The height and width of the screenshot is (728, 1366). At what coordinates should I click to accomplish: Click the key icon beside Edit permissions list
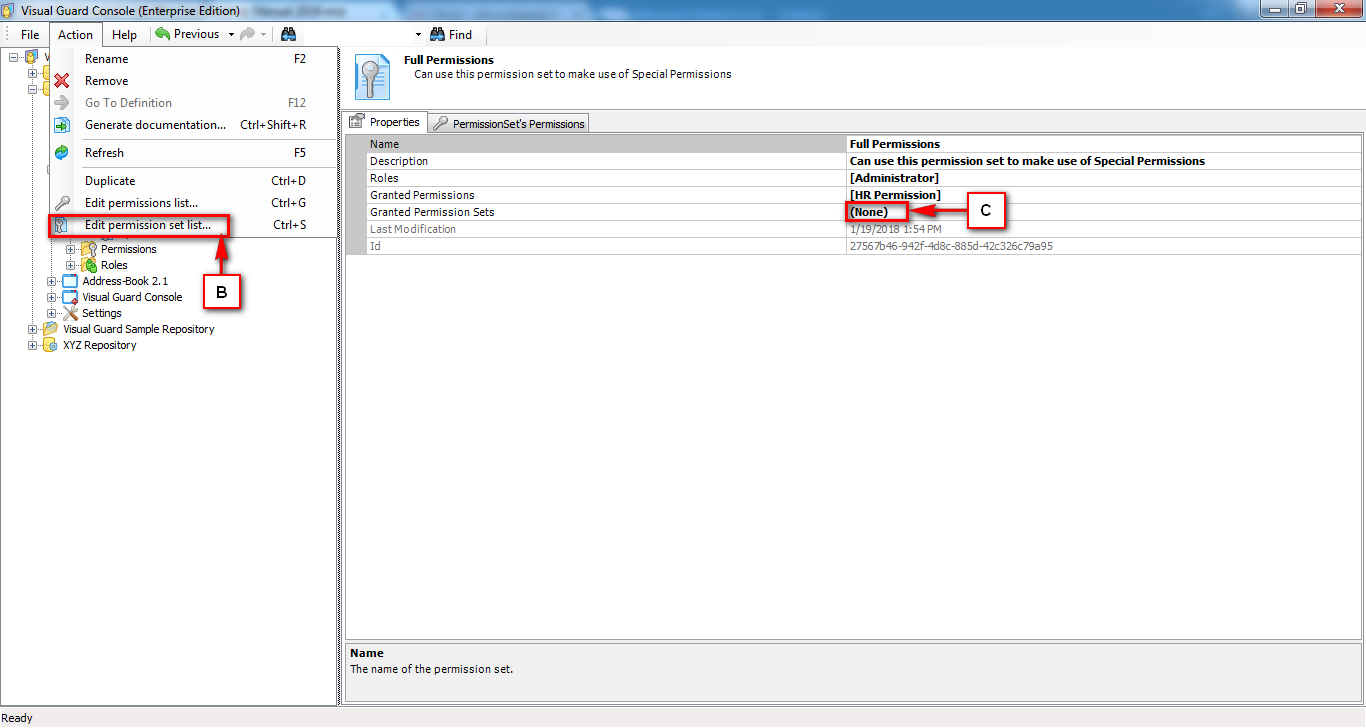(62, 203)
